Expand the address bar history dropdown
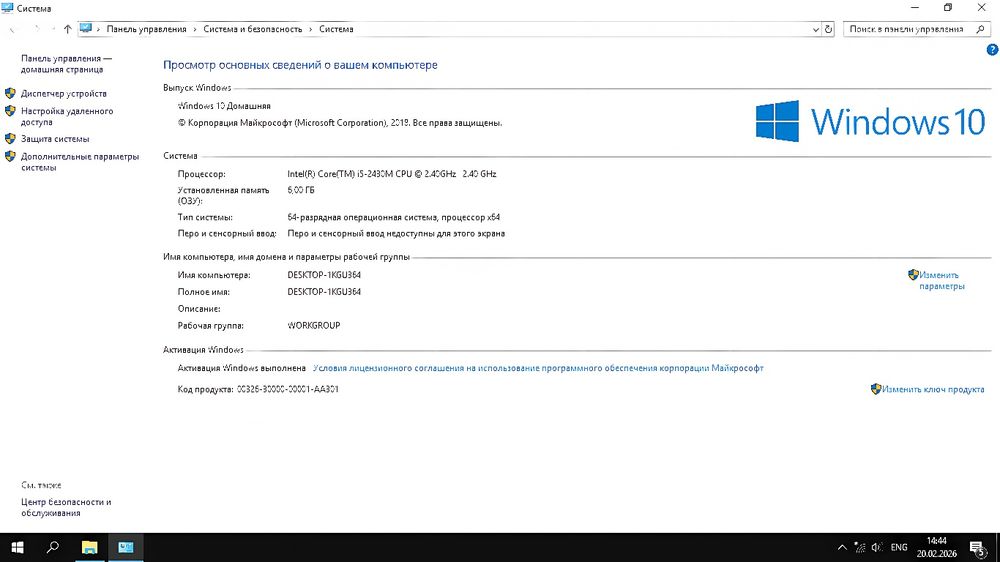This screenshot has width=1000, height=562. (816, 29)
